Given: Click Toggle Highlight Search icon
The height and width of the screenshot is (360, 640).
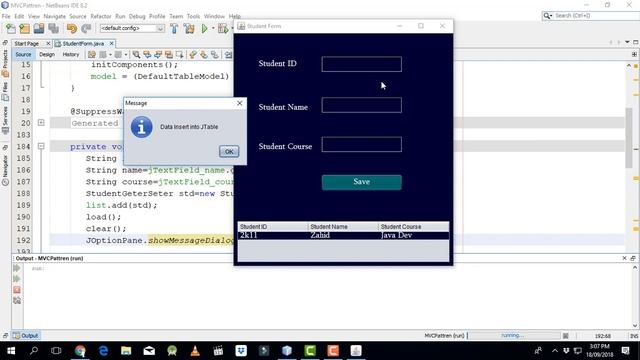Looking at the screenshot, I should coord(169,54).
